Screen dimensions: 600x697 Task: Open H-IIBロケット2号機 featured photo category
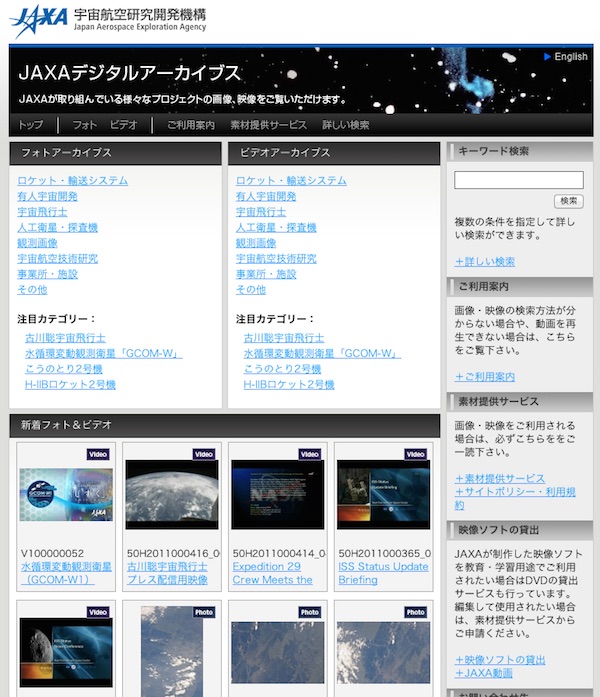pos(70,385)
